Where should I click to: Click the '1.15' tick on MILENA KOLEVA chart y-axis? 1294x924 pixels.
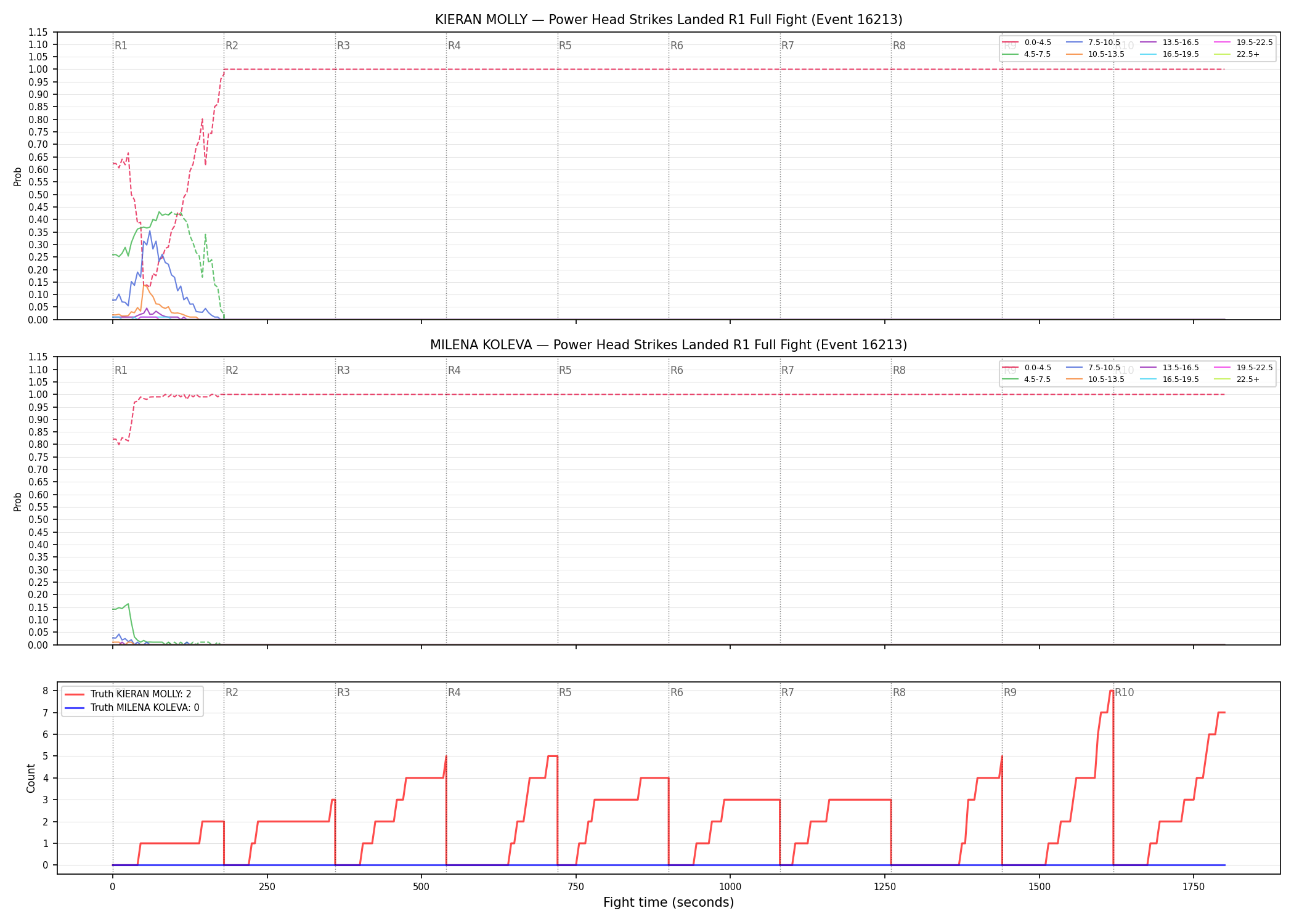click(38, 357)
